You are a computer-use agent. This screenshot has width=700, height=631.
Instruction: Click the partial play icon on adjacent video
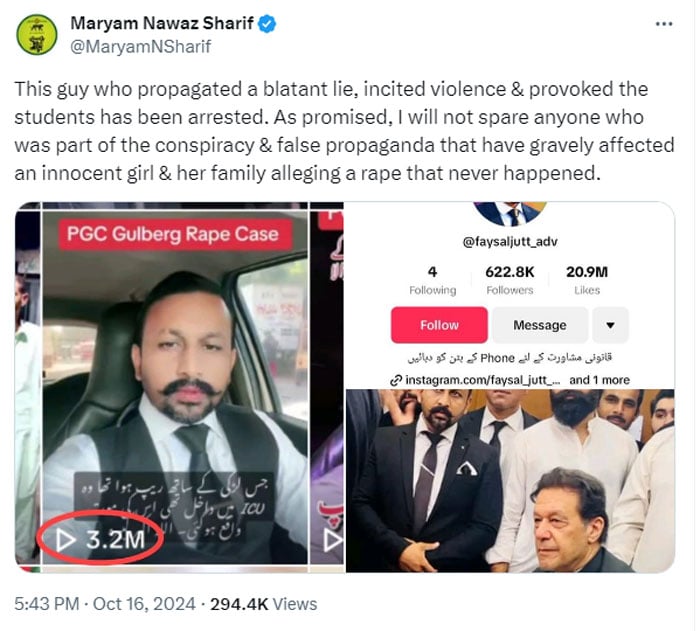pos(333,540)
